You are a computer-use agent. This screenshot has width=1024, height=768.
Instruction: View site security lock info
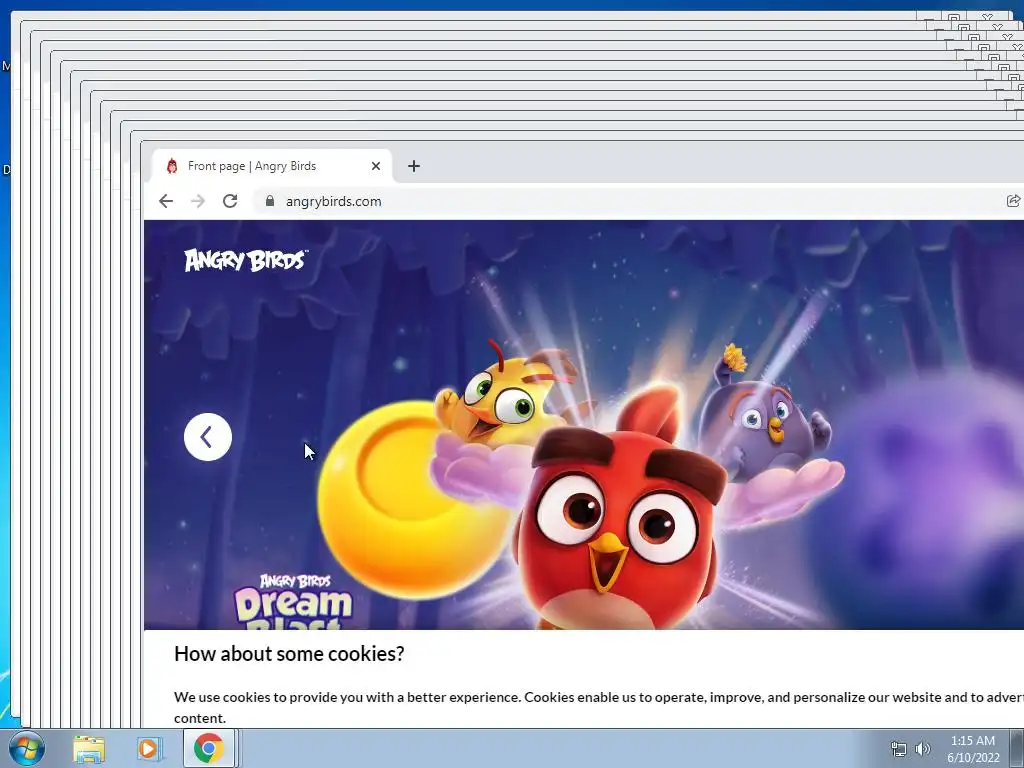click(270, 201)
